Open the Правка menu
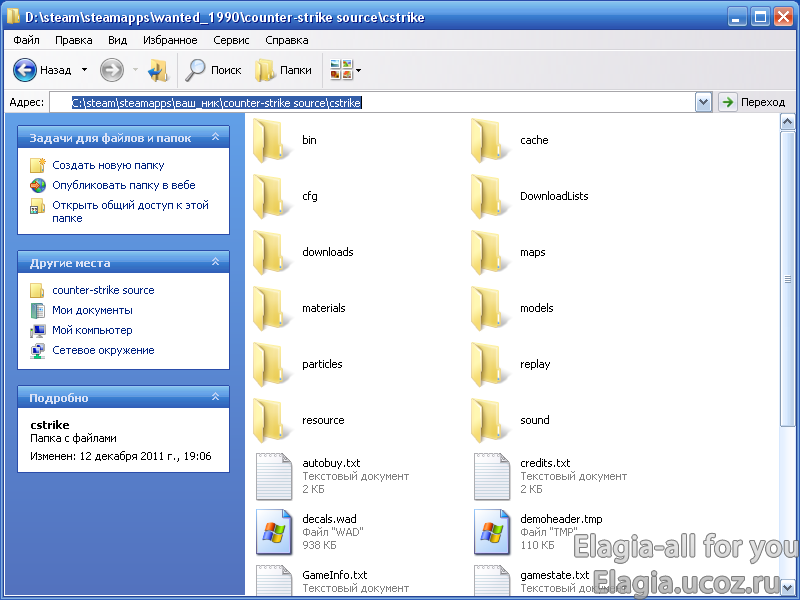 [73, 40]
